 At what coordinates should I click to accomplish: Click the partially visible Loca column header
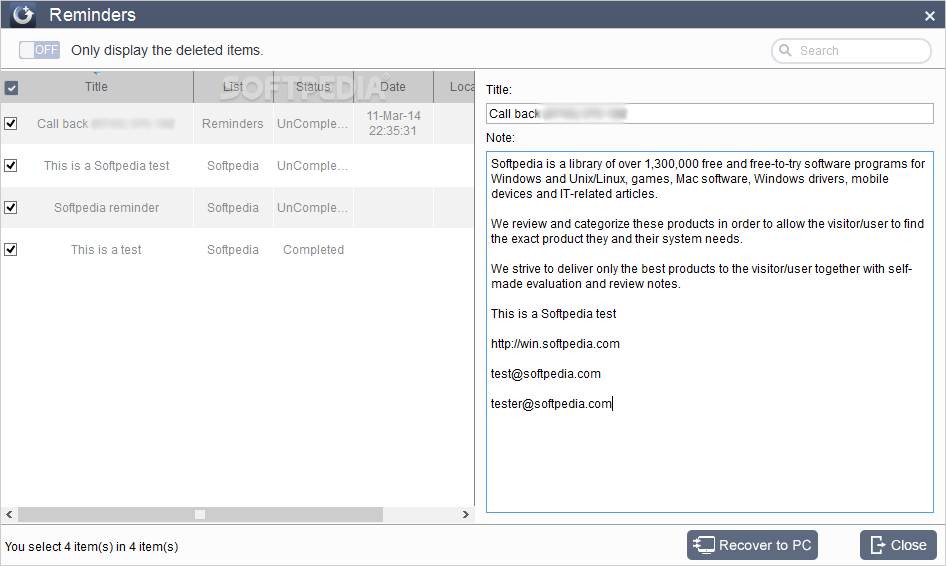pos(454,87)
